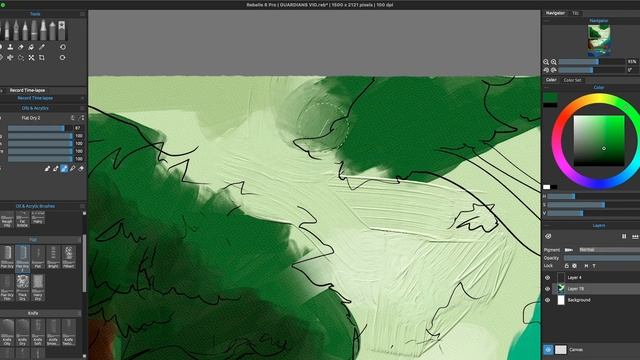Hide Layer 4 visibility eye

(x=547, y=278)
